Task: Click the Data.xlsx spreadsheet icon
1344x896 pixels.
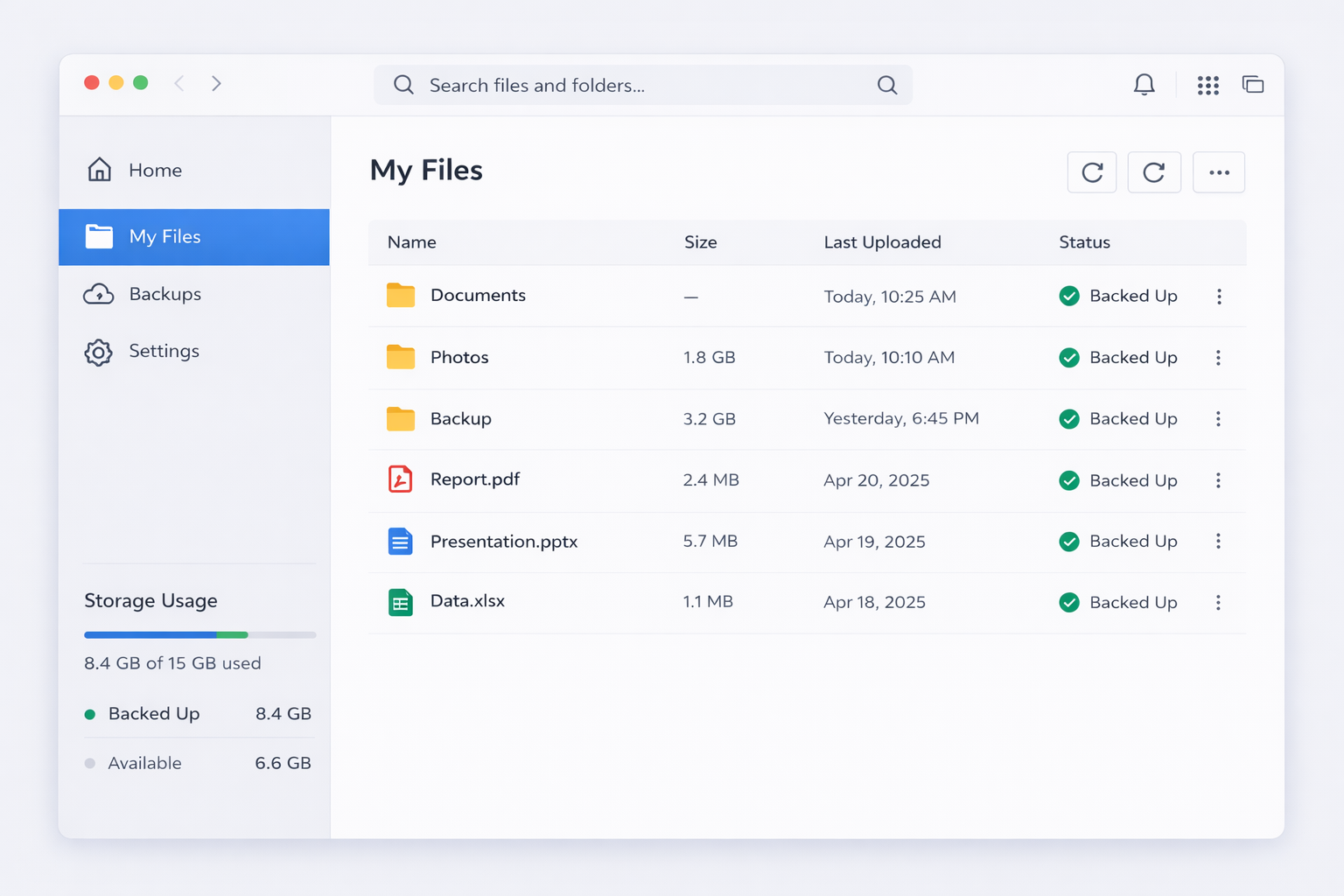Action: click(x=400, y=602)
